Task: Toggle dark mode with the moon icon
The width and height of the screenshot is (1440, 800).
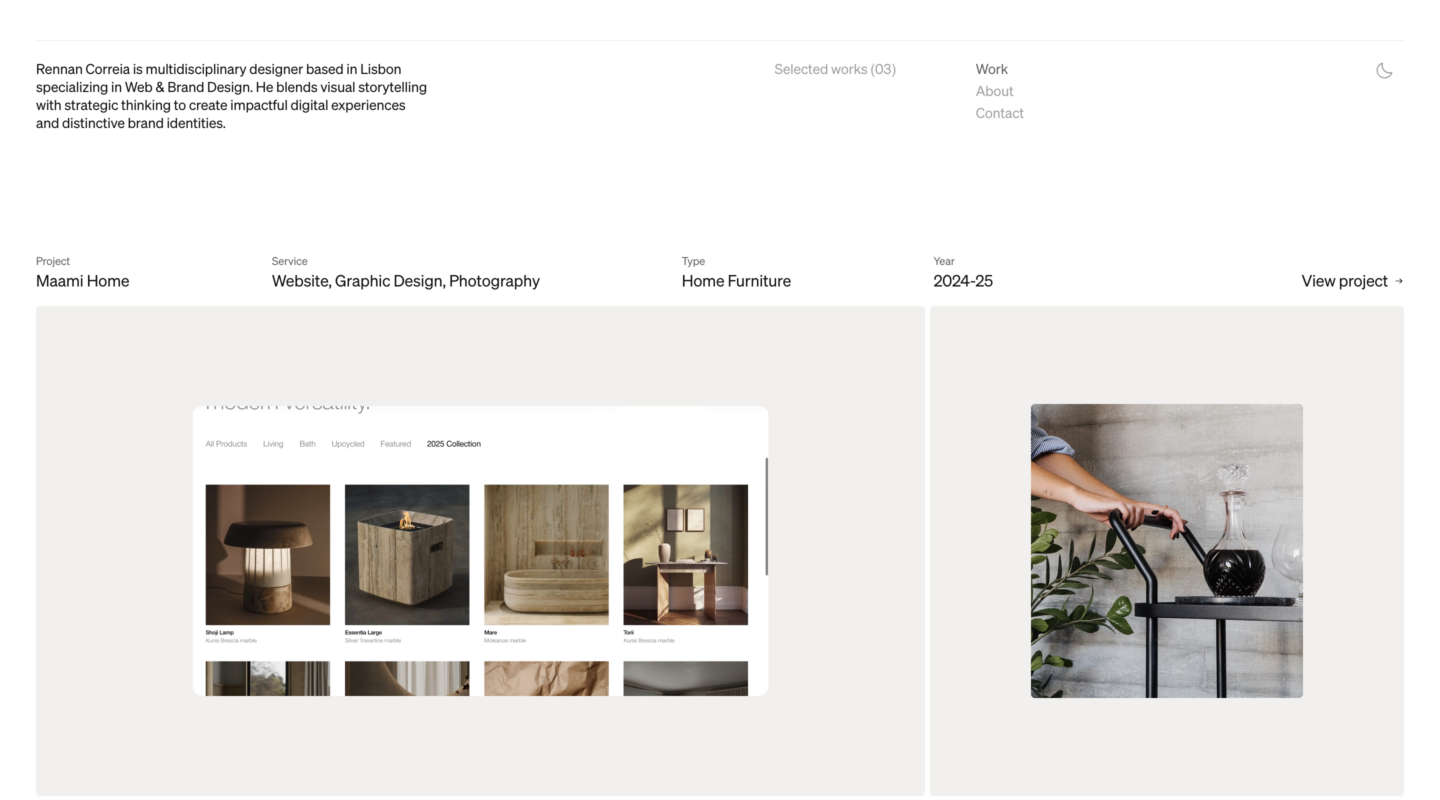Action: click(1384, 71)
